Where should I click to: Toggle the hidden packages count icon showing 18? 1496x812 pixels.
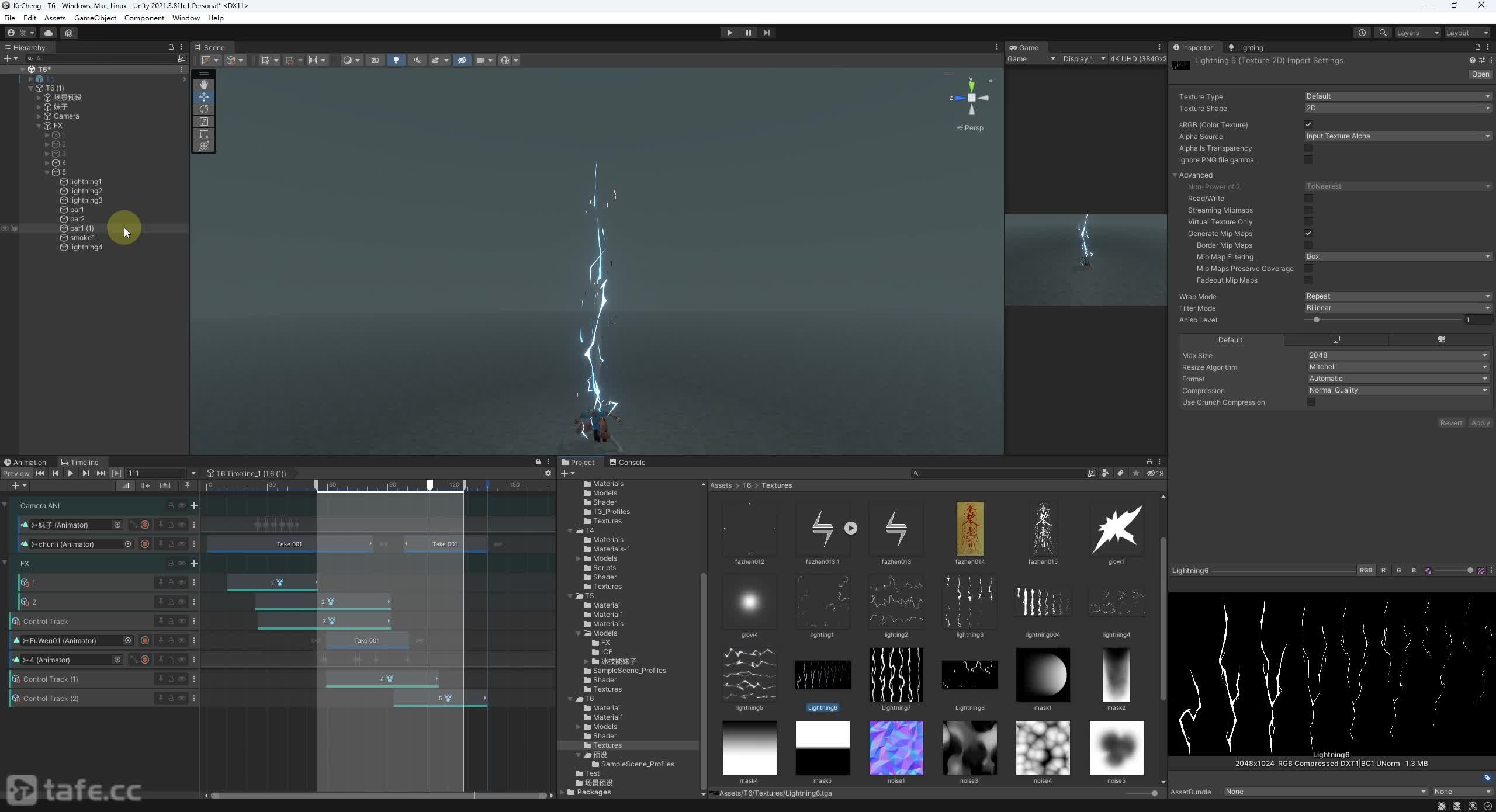point(1155,473)
